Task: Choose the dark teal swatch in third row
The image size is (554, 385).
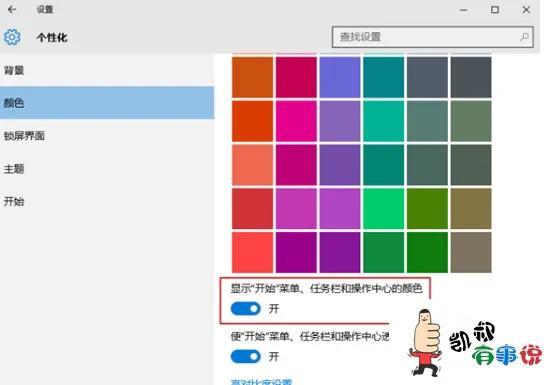Action: pyautogui.click(x=384, y=165)
